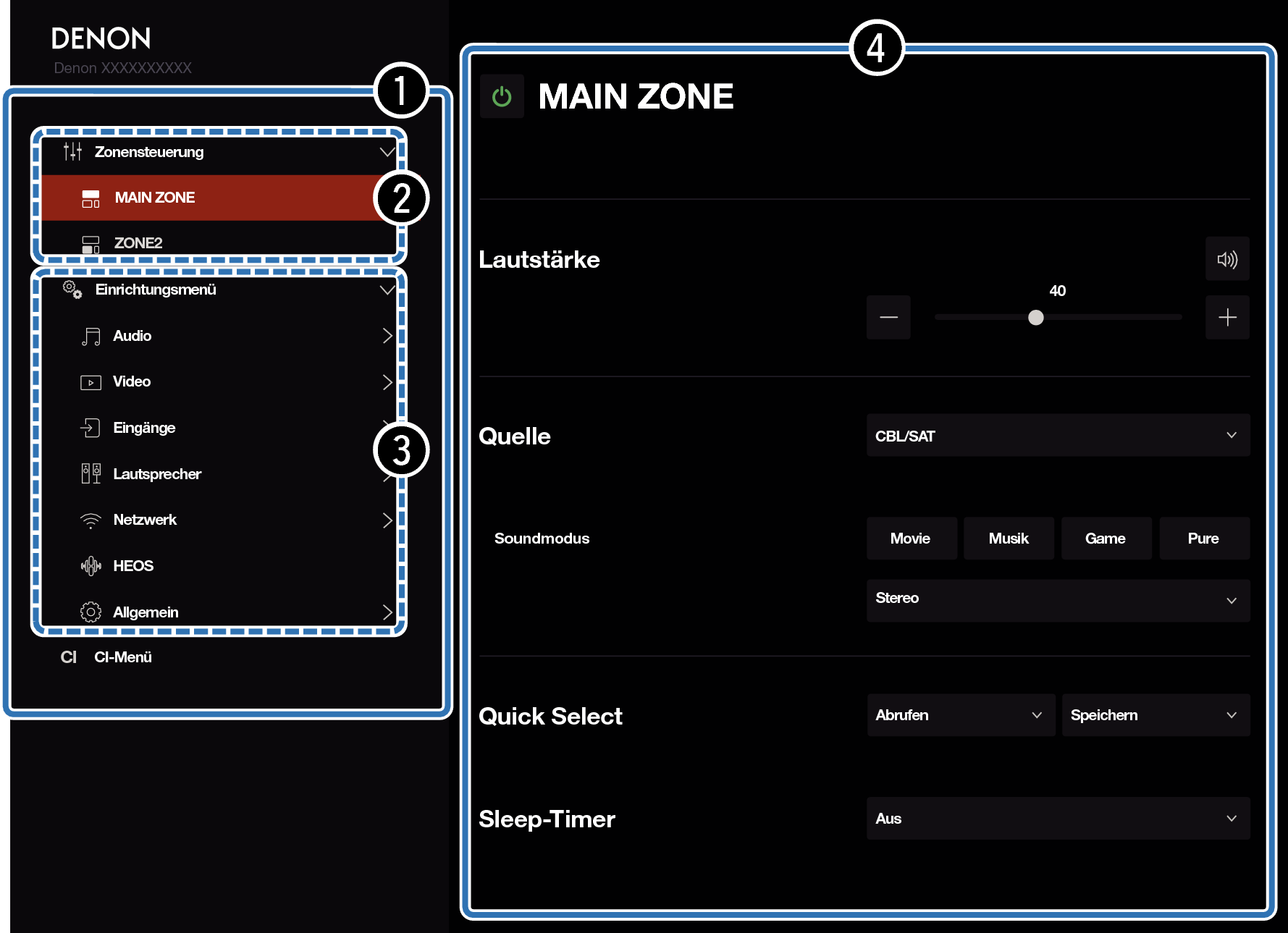Expand the Abrufen Quick Select dropdown
1288x933 pixels.
960,715
